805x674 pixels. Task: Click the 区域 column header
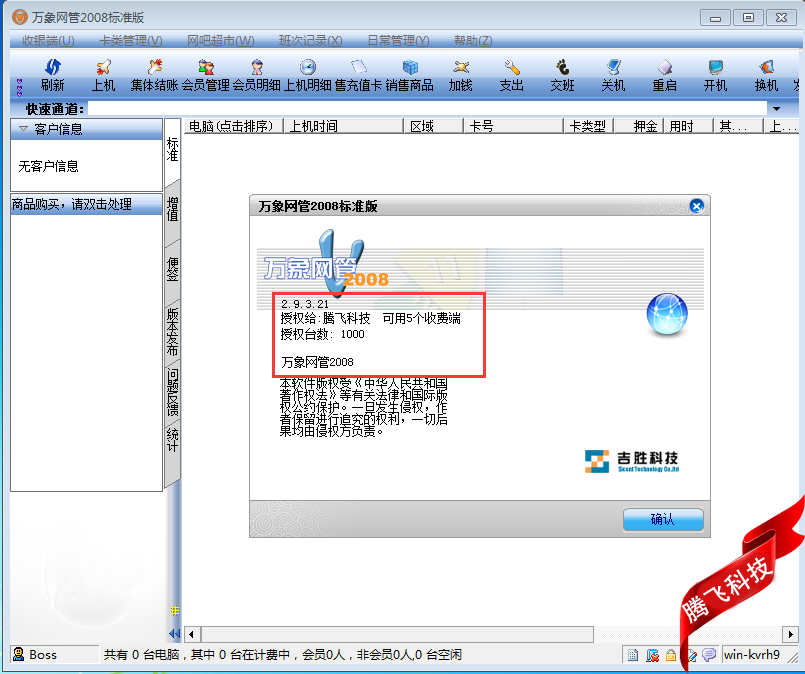pyautogui.click(x=433, y=126)
